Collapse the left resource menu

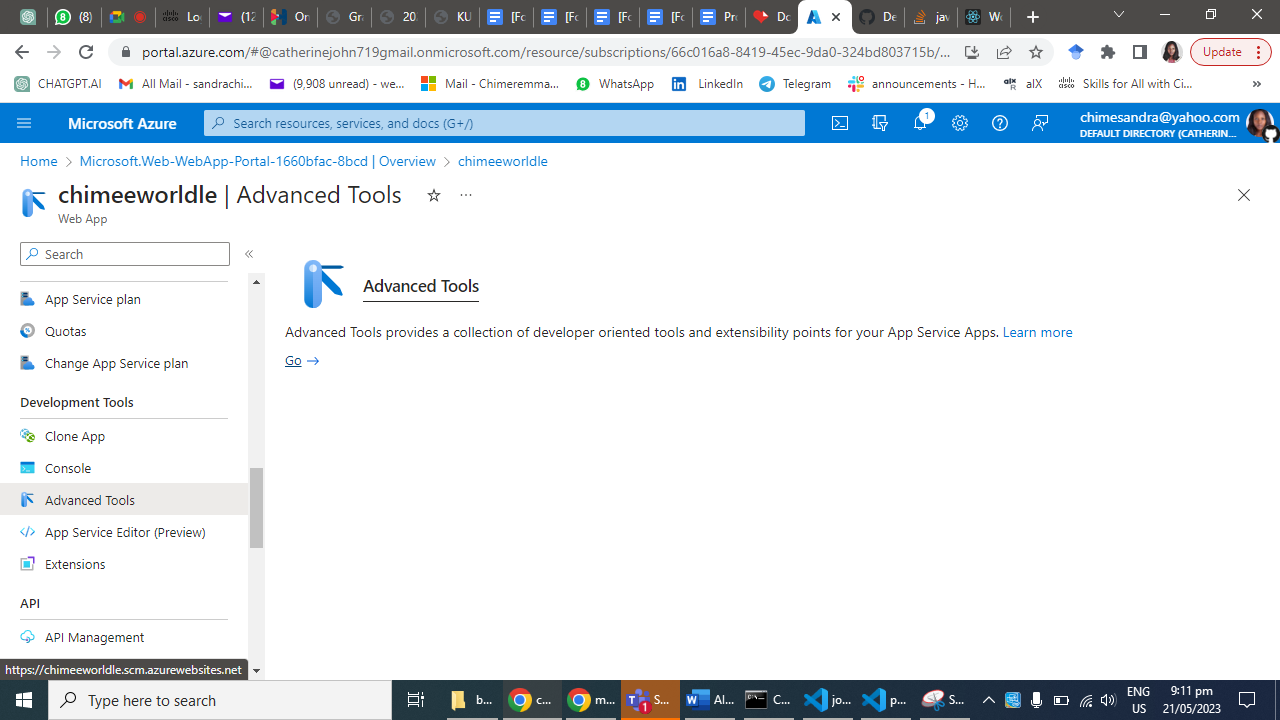click(x=249, y=254)
